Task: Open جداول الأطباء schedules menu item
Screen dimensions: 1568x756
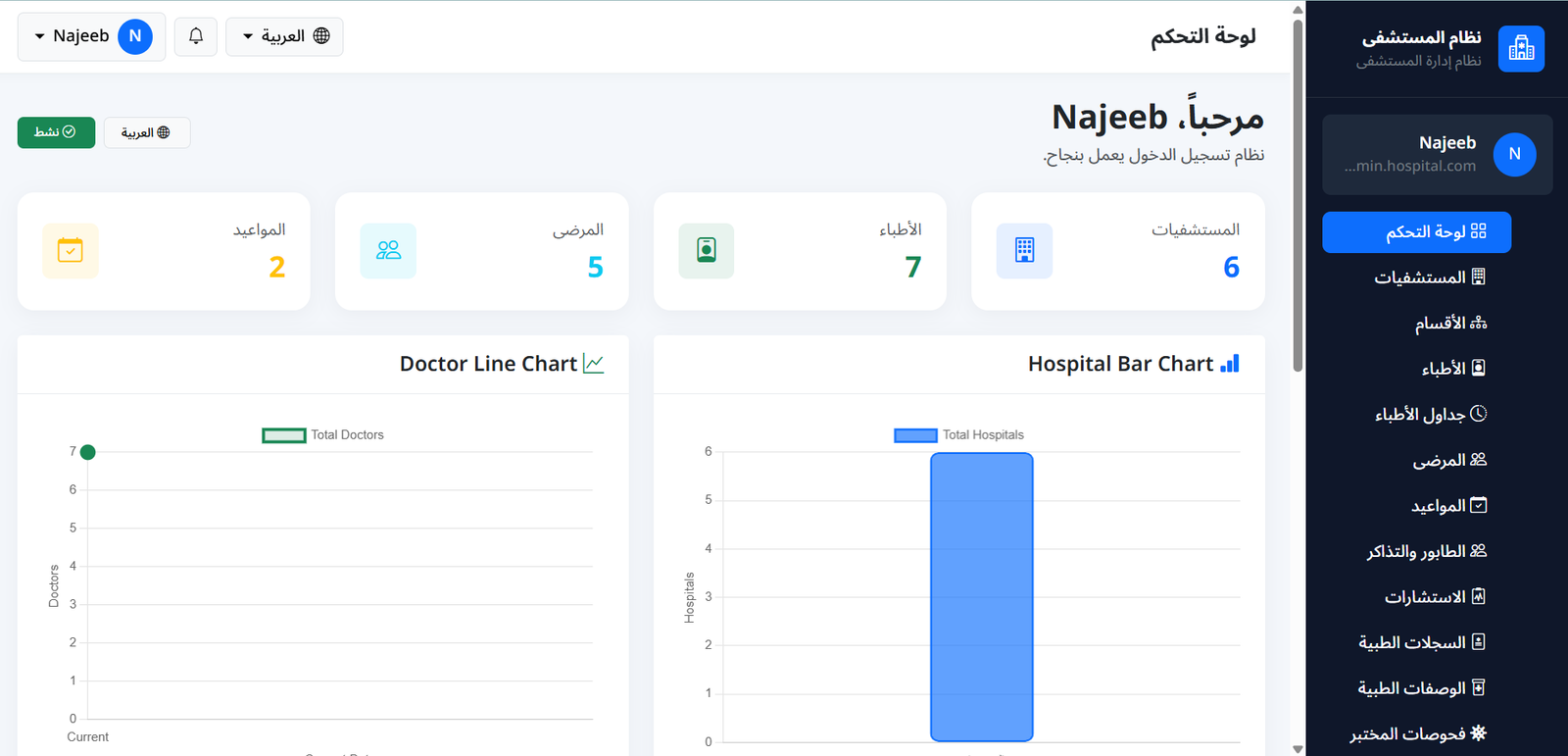Action: [1416, 415]
